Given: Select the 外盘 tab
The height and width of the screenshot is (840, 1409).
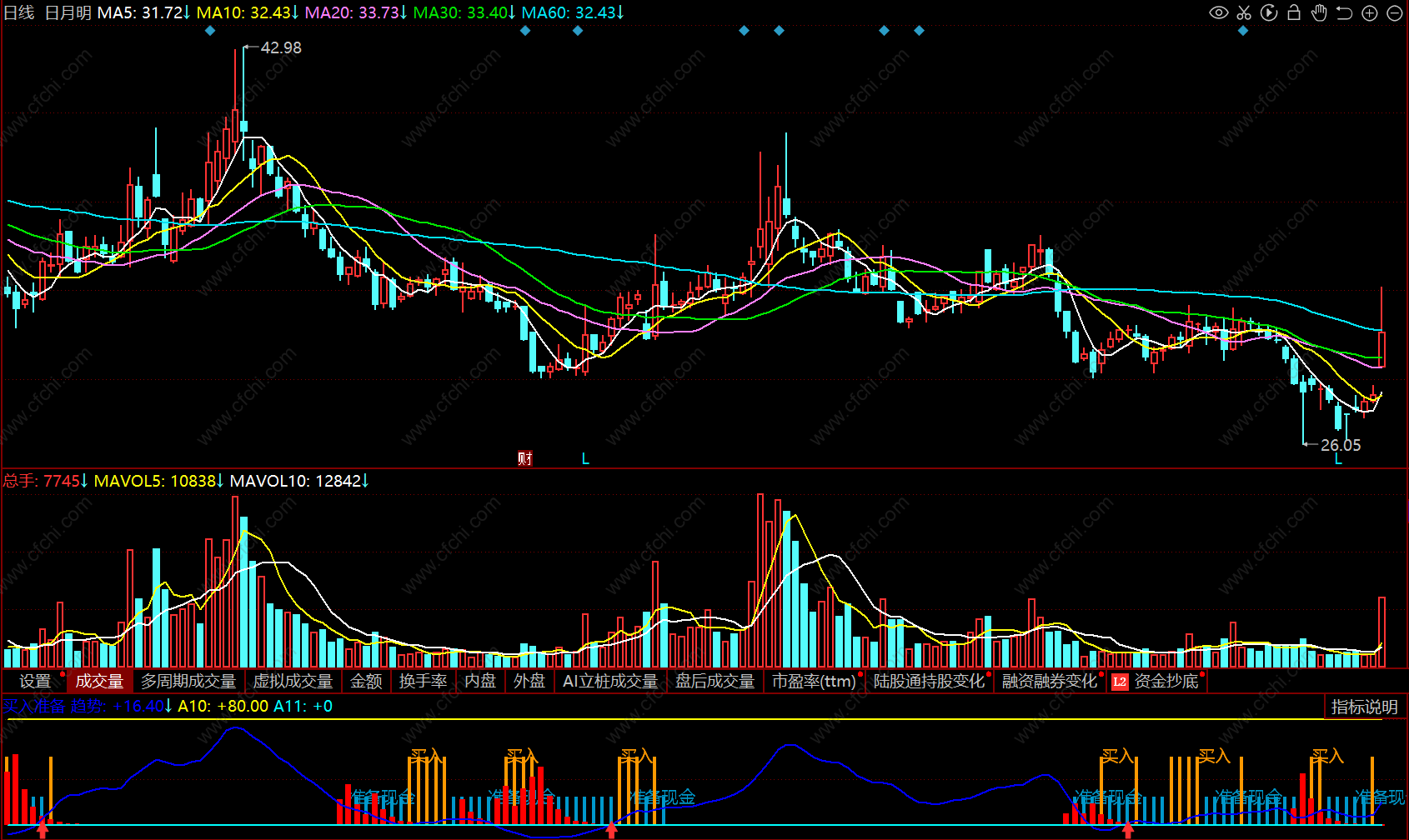Looking at the screenshot, I should tap(529, 682).
